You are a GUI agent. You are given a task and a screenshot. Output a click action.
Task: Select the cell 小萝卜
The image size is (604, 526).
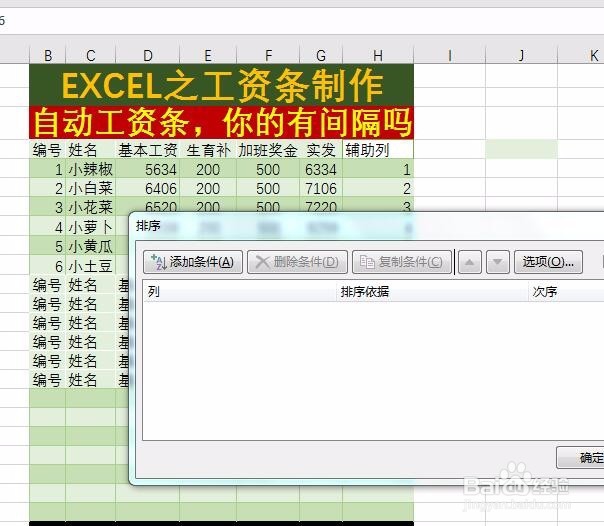coord(91,227)
